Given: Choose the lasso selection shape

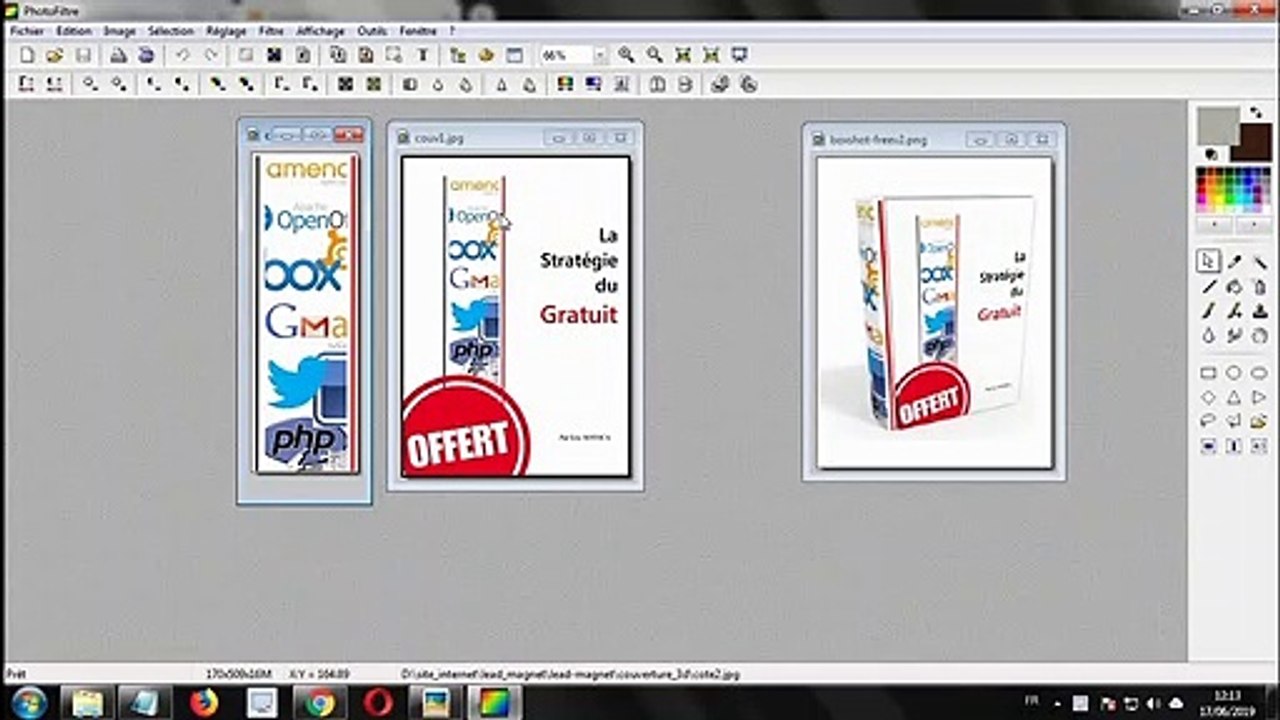Looking at the screenshot, I should tap(1208, 421).
